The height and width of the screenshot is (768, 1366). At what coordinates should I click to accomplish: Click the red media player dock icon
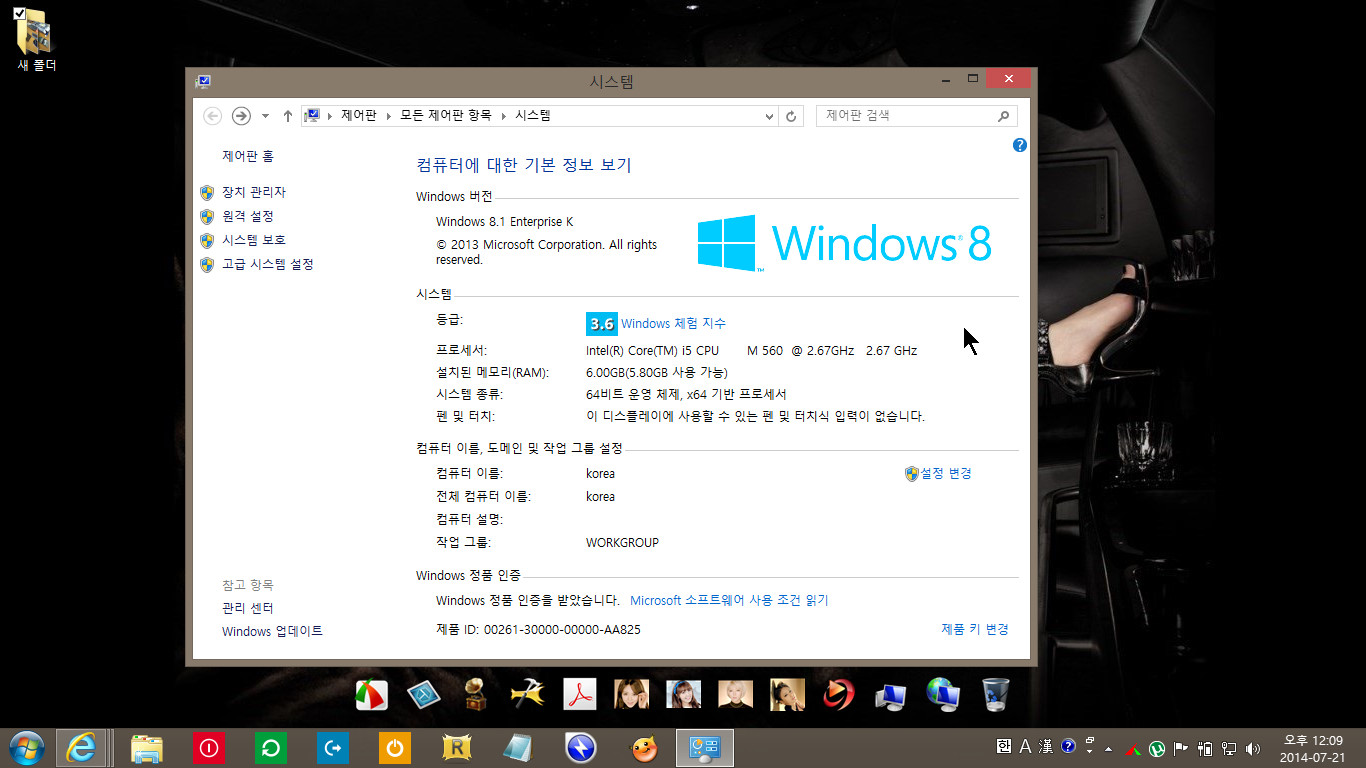click(839, 694)
